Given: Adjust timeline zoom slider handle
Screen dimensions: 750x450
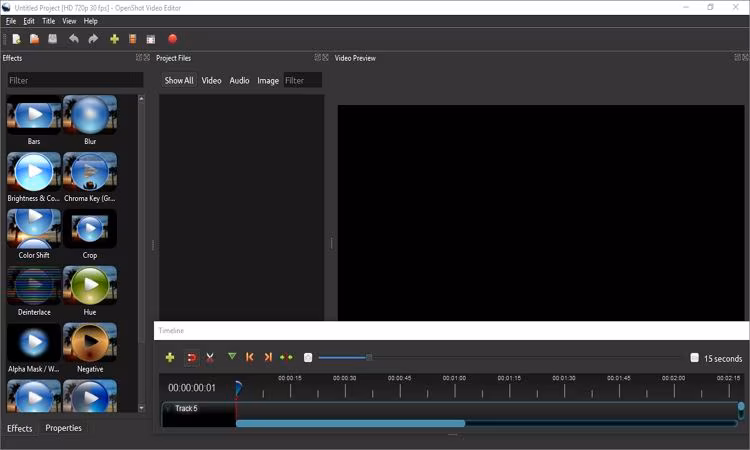Looking at the screenshot, I should [x=369, y=358].
